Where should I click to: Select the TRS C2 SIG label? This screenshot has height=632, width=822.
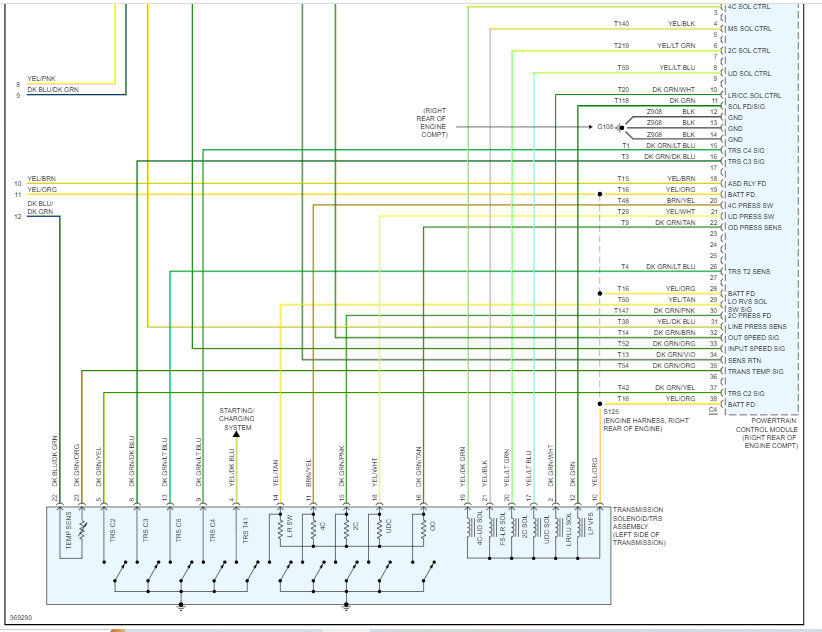coord(746,394)
